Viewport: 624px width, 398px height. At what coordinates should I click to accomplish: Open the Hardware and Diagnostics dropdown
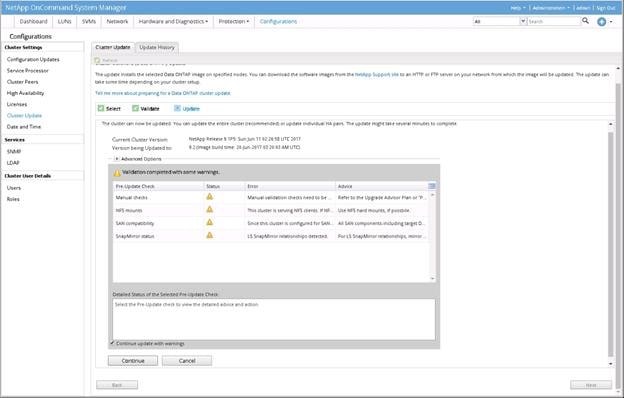pyautogui.click(x=173, y=21)
